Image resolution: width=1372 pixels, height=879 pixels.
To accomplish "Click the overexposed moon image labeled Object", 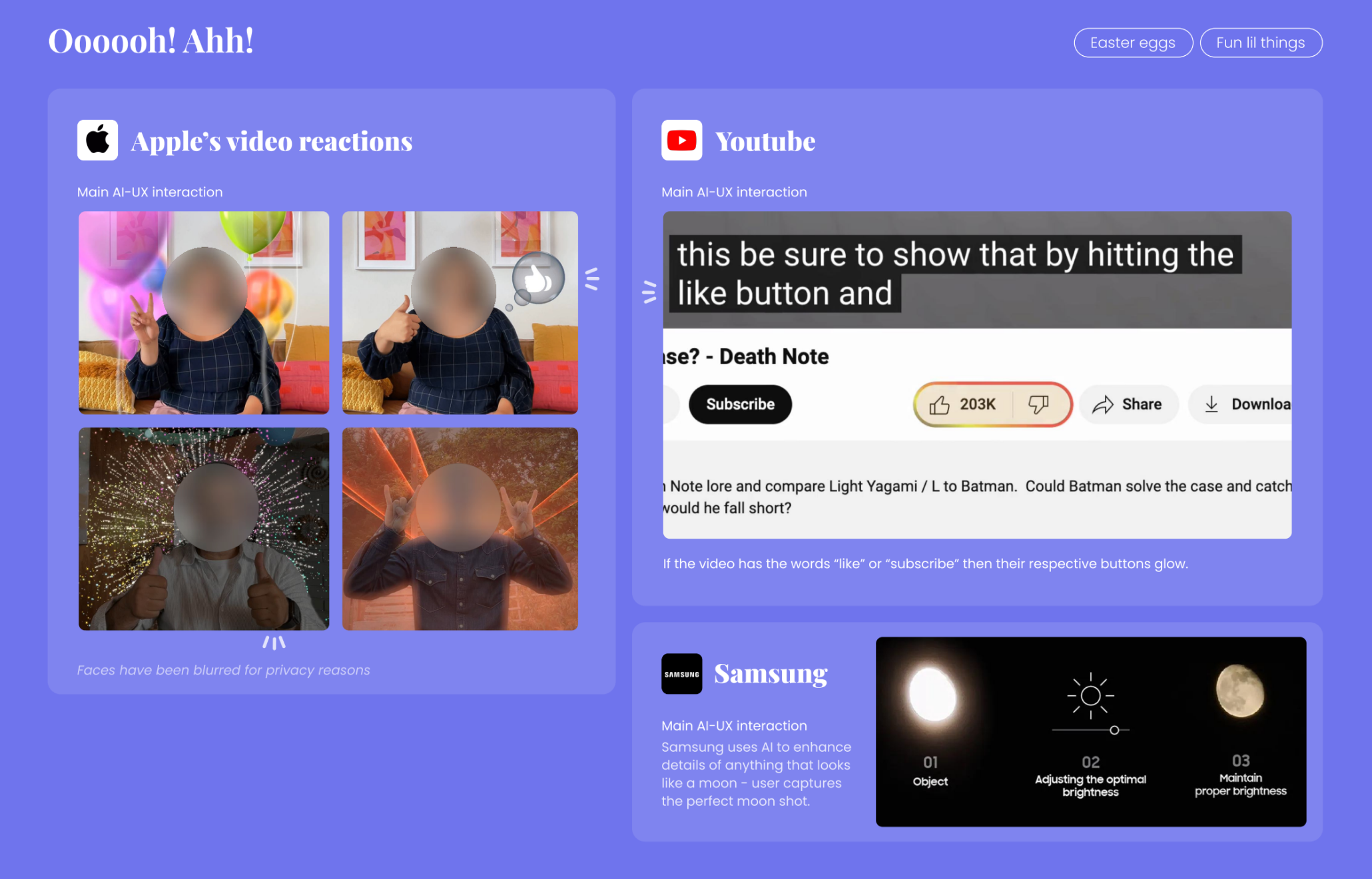I will 932,695.
